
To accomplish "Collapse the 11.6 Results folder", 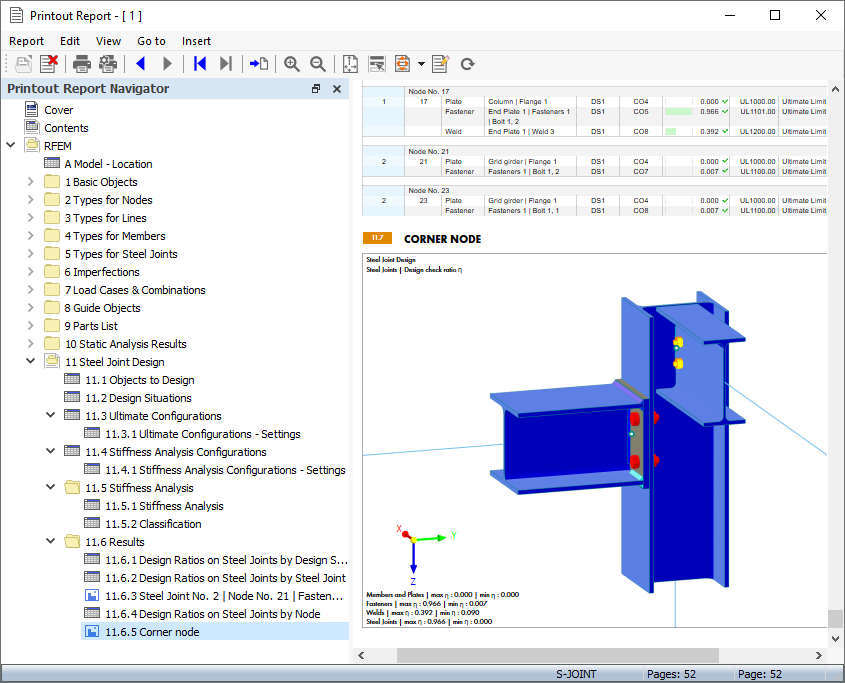I will [x=51, y=541].
